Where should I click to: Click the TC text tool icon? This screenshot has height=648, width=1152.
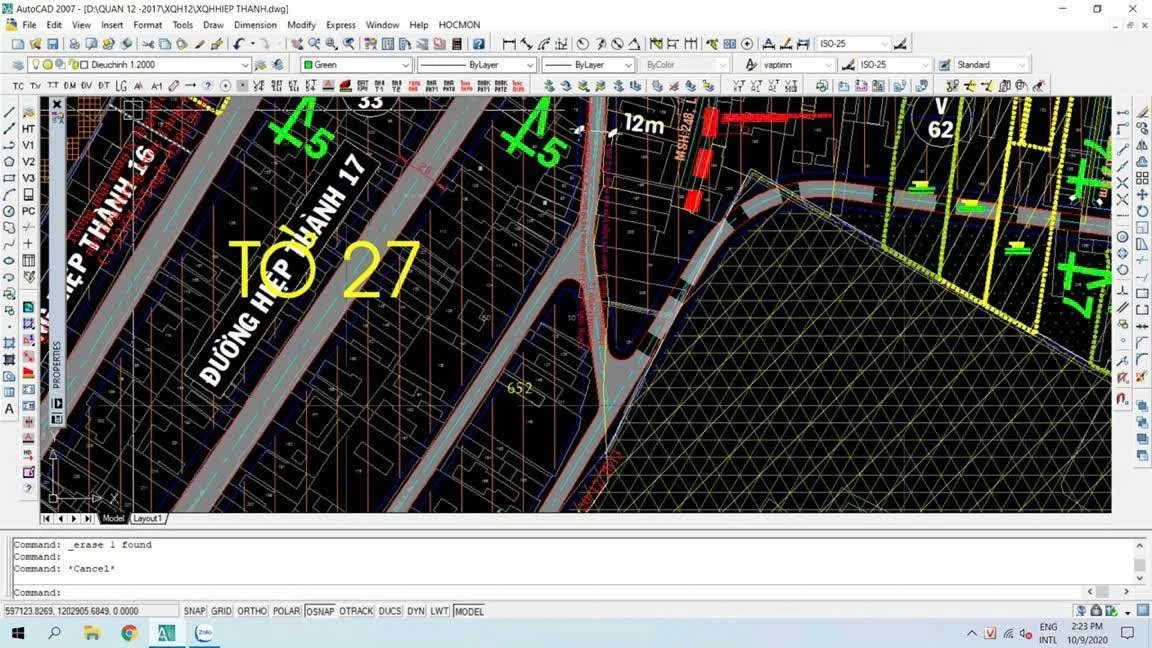tap(18, 86)
